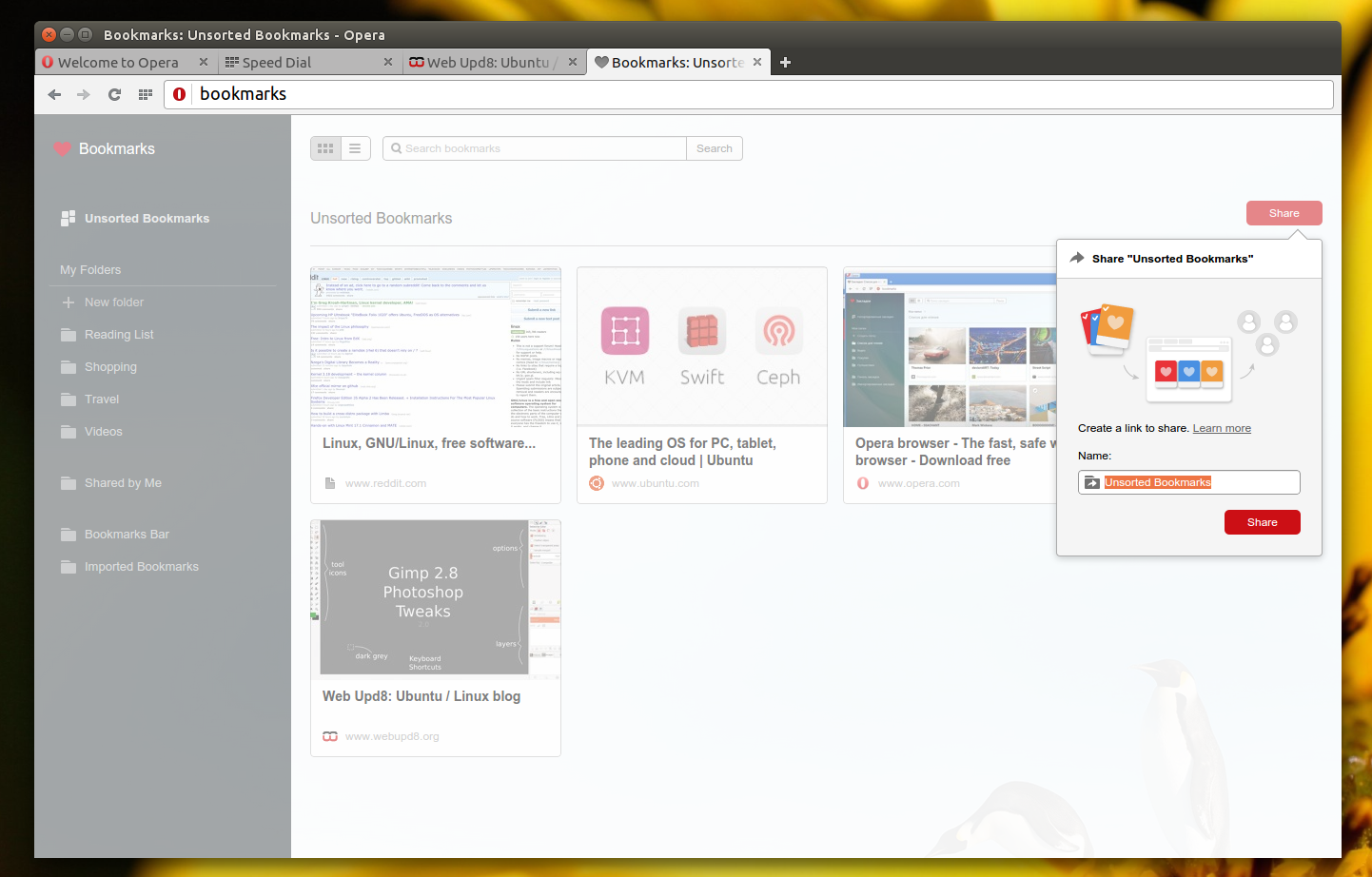Create a New folder in sidebar
The image size is (1372, 877).
point(113,302)
